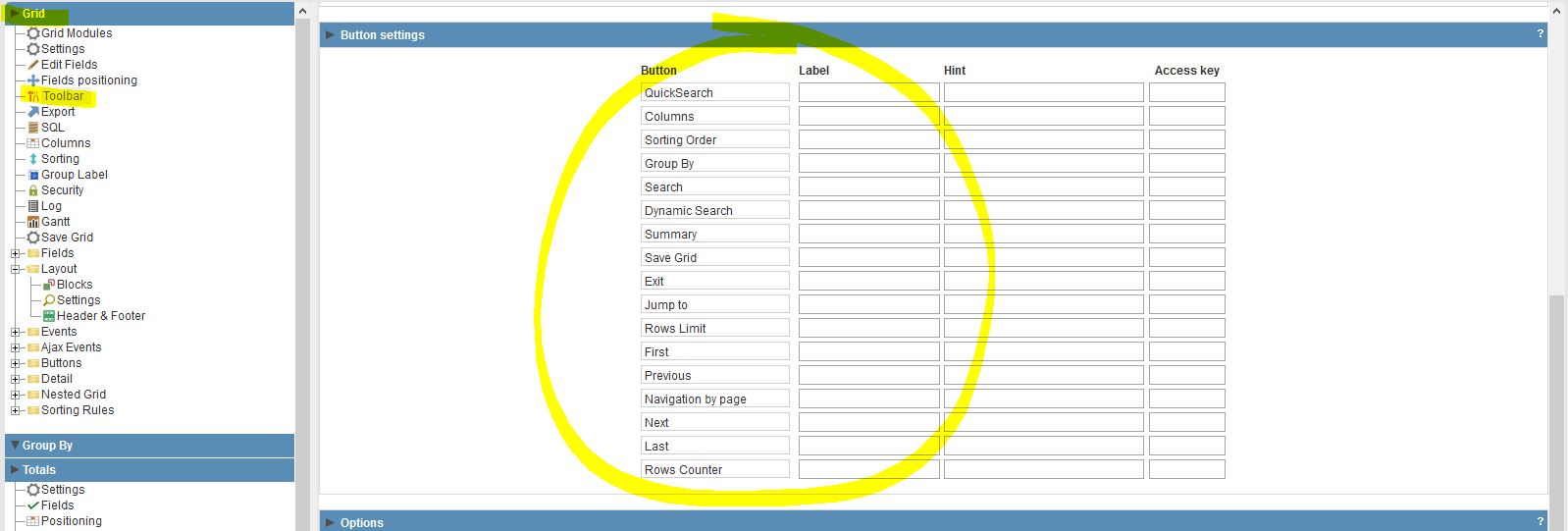Click the Blocks icon under Layout
1568x531 pixels.
pos(49,285)
